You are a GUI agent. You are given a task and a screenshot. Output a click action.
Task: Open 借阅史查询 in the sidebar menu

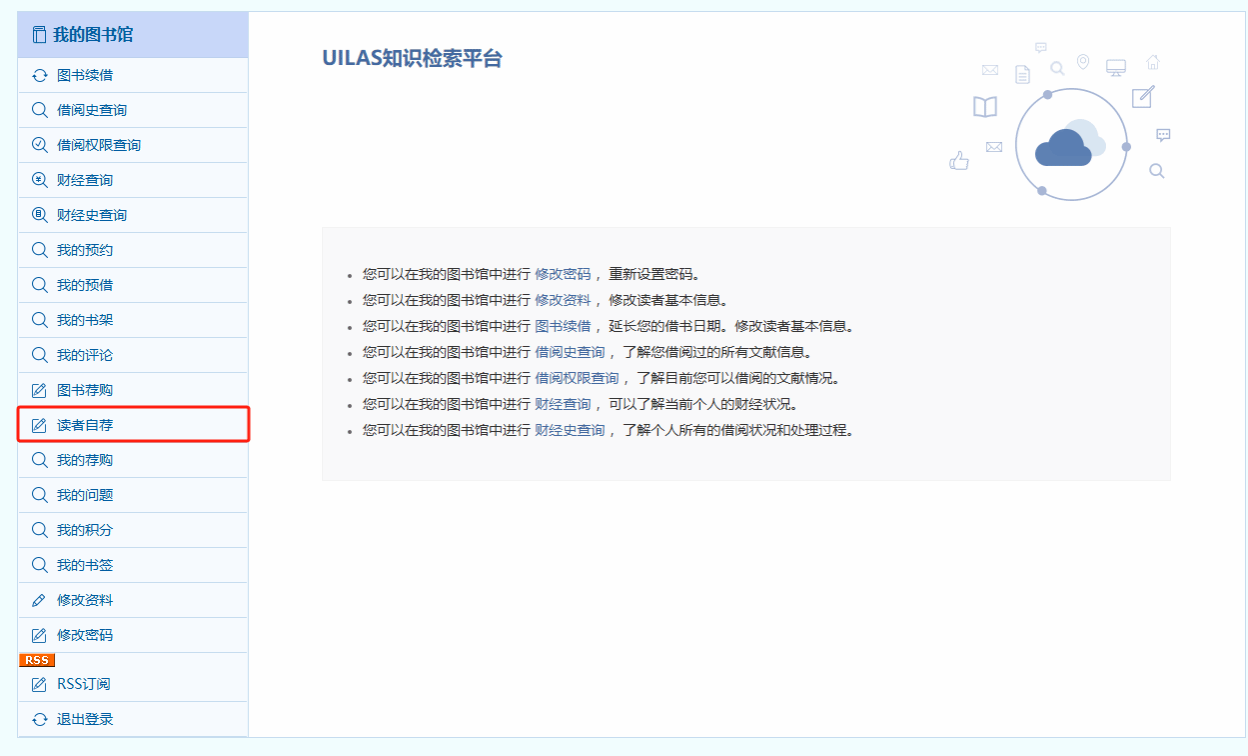coord(133,110)
